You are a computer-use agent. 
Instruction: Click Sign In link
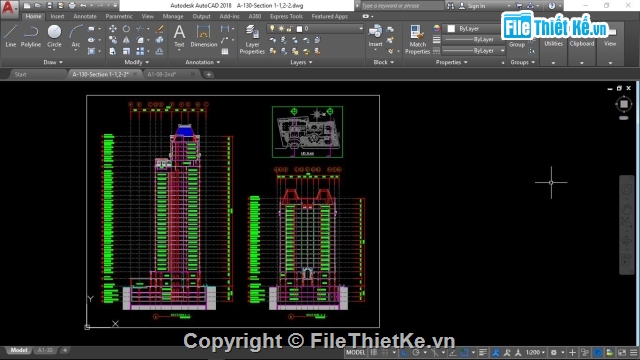click(x=476, y=6)
